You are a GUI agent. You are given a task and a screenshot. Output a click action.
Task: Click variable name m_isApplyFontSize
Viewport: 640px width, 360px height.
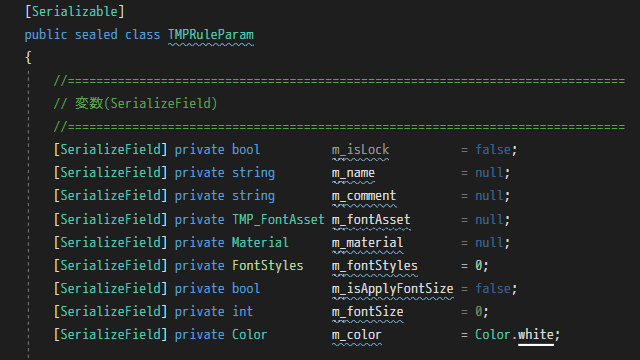(x=393, y=289)
